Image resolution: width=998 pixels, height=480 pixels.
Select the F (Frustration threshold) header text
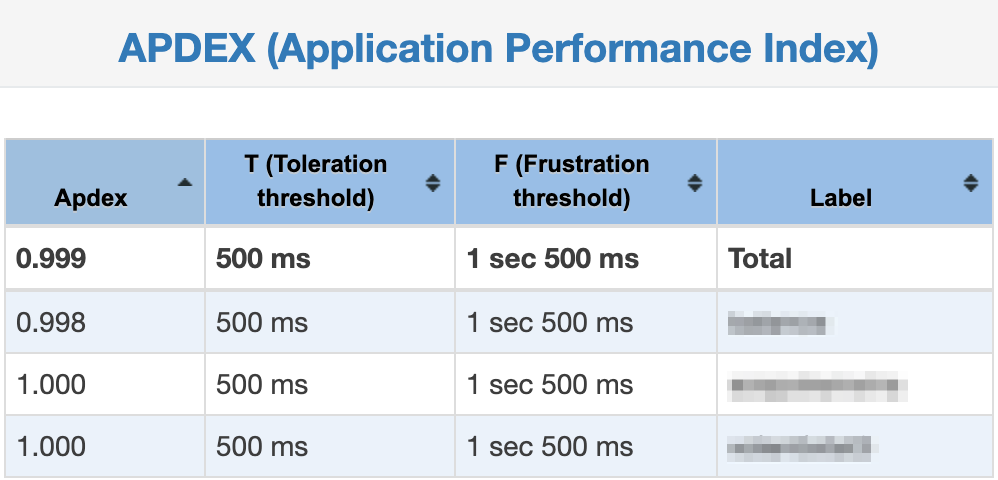(x=571, y=181)
